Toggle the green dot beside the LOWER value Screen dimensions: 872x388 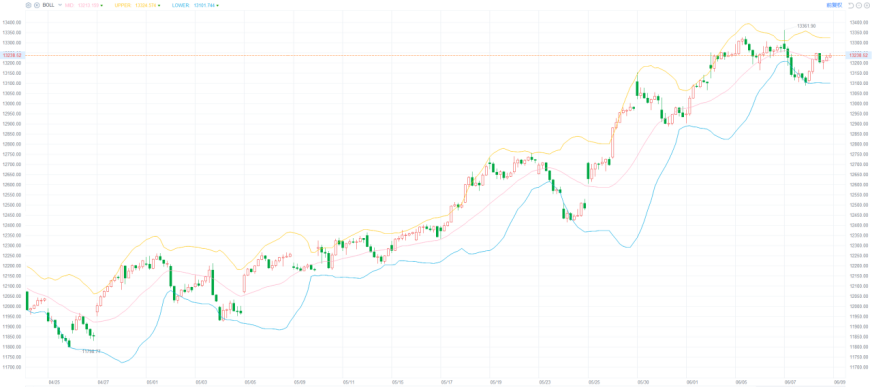pos(217,6)
